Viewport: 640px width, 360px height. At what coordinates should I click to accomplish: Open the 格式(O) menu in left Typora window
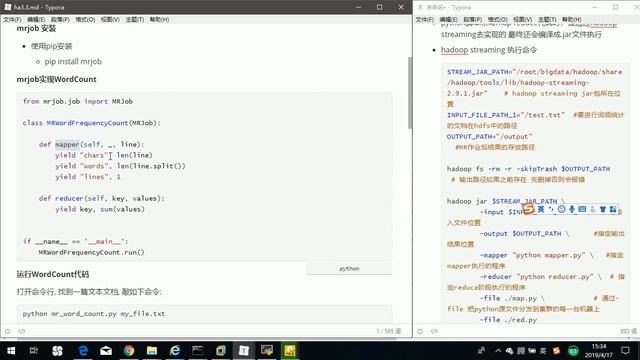tap(85, 20)
